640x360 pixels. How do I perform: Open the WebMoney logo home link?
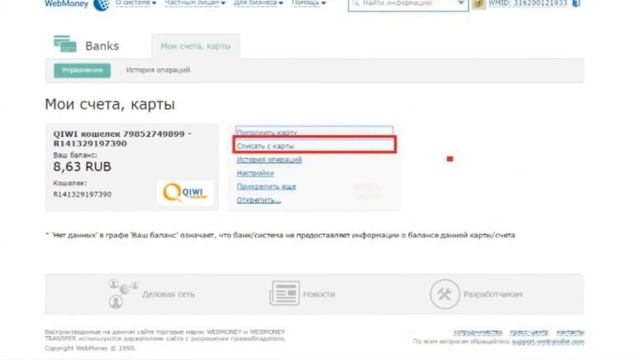tap(77, 4)
